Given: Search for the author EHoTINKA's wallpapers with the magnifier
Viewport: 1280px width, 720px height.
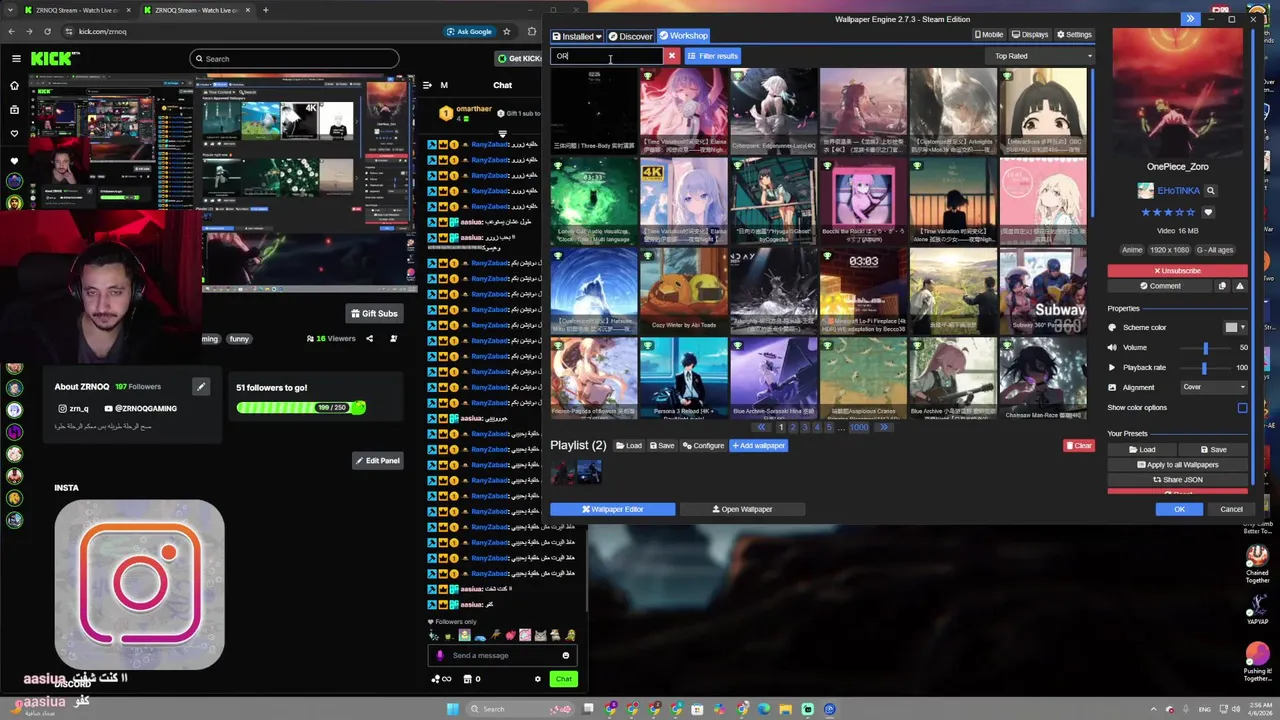Looking at the screenshot, I should (1210, 190).
